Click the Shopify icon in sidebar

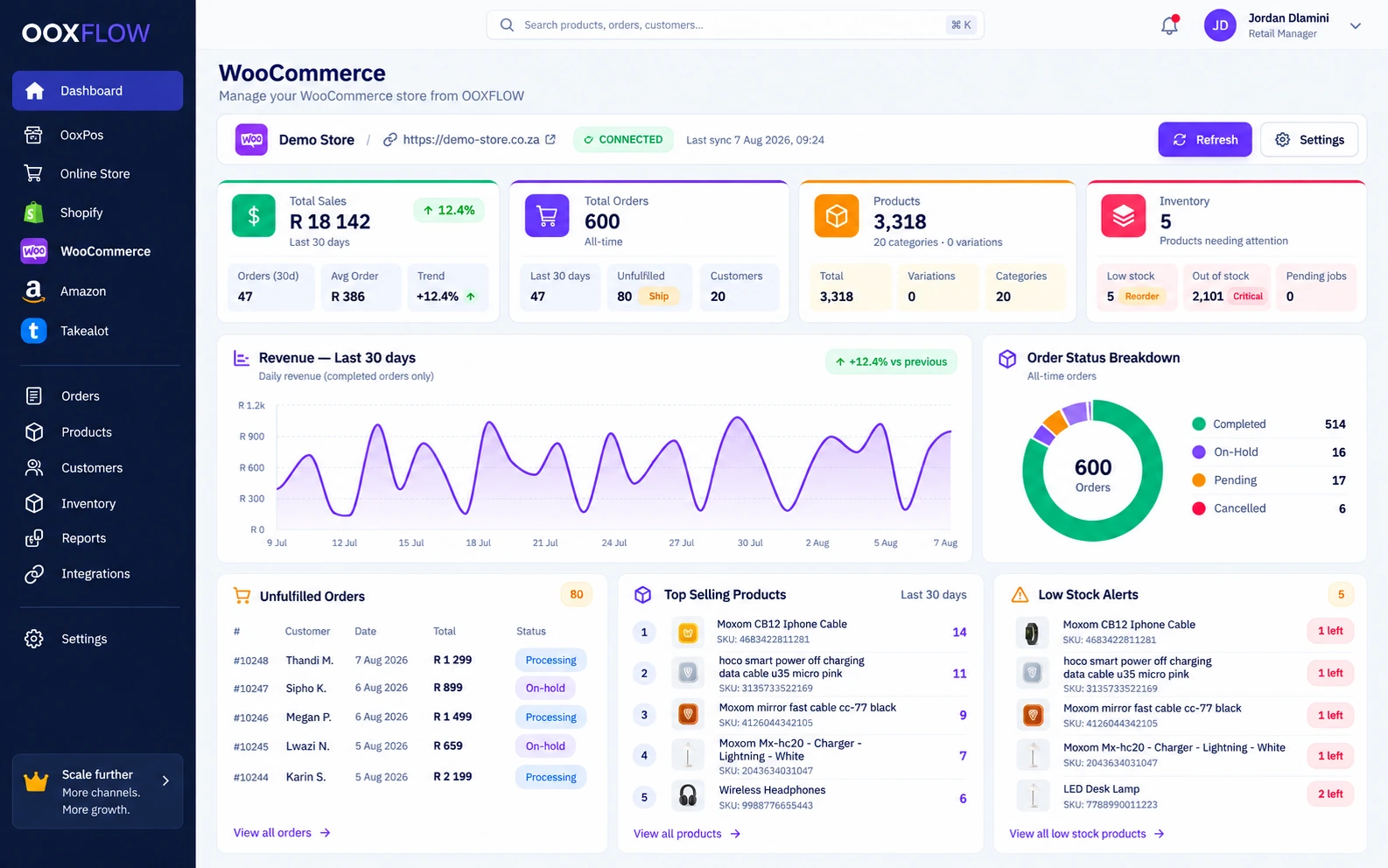[33, 213]
